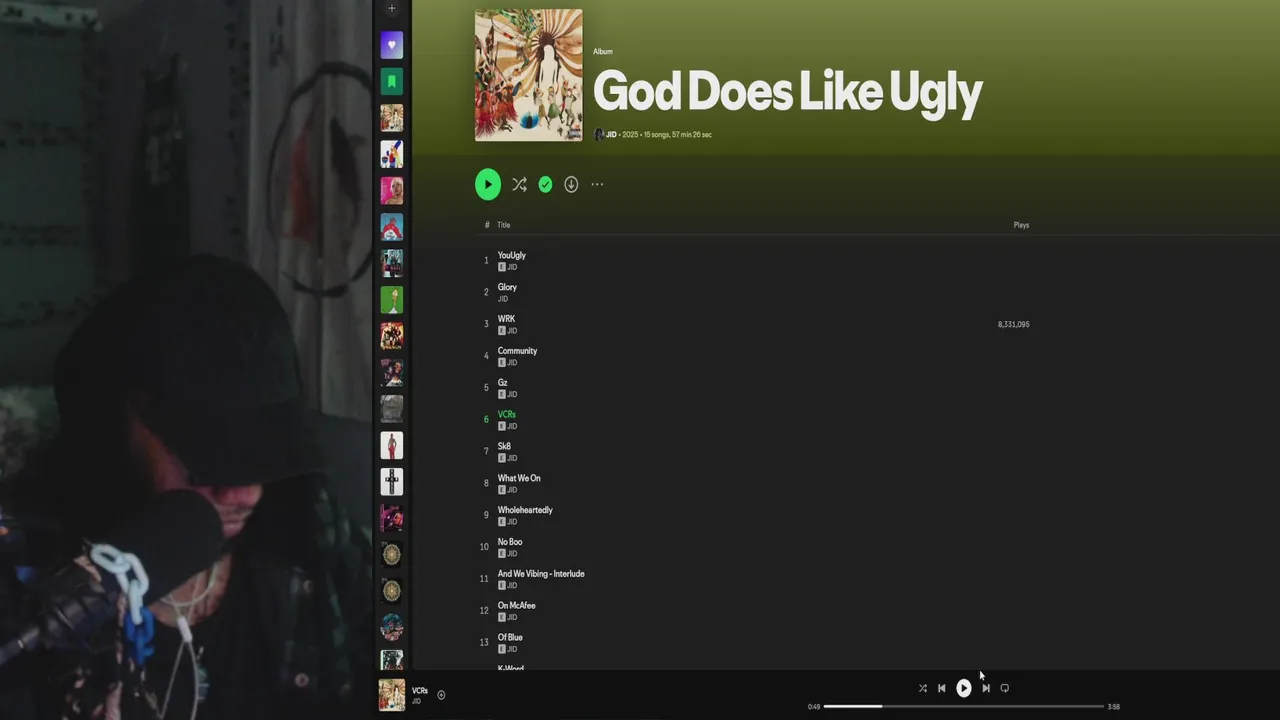Select track 2 Glory
1280x720 pixels.
(507, 287)
